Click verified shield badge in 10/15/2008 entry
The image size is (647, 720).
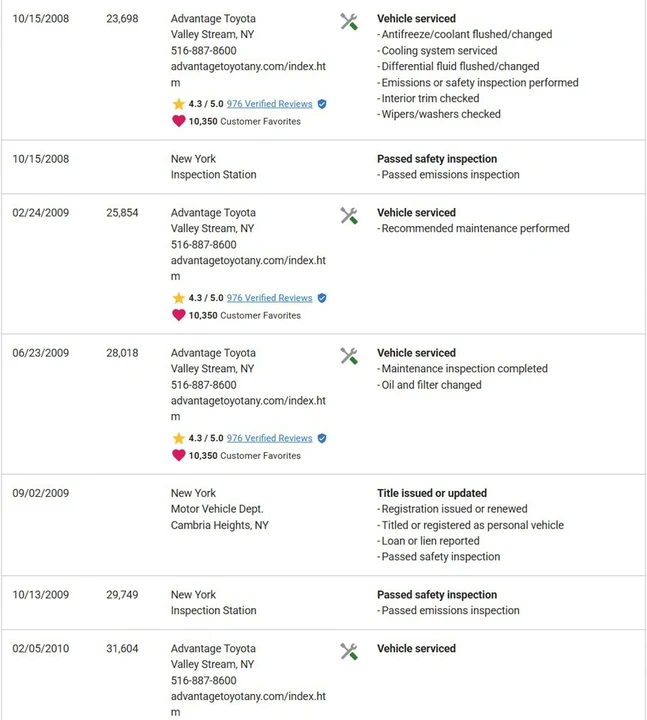(x=322, y=104)
